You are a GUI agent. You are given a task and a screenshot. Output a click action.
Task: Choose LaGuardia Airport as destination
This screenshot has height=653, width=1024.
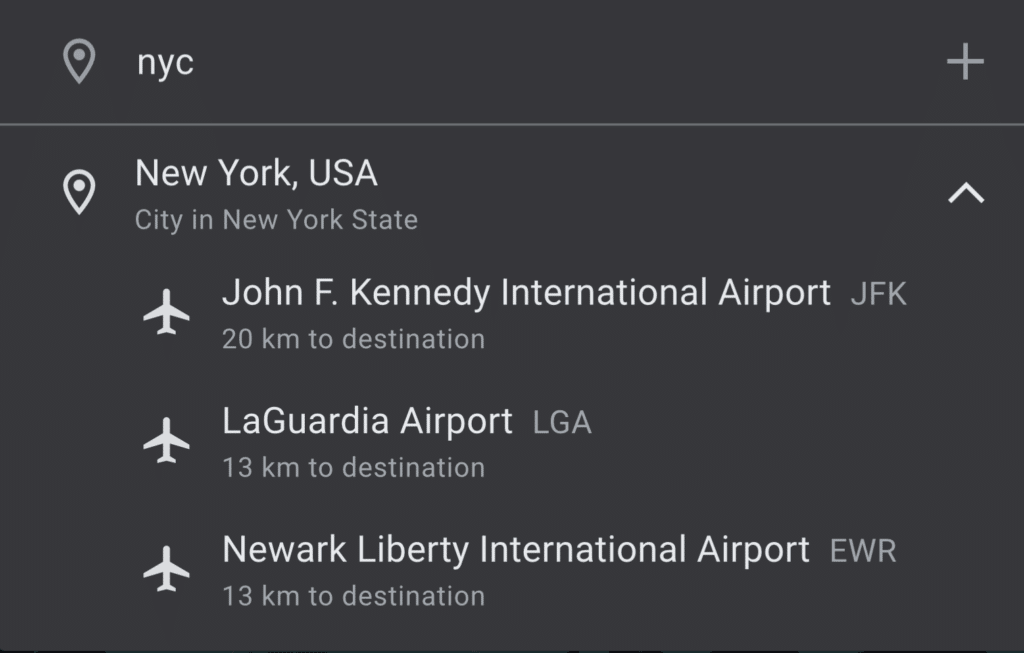point(366,421)
